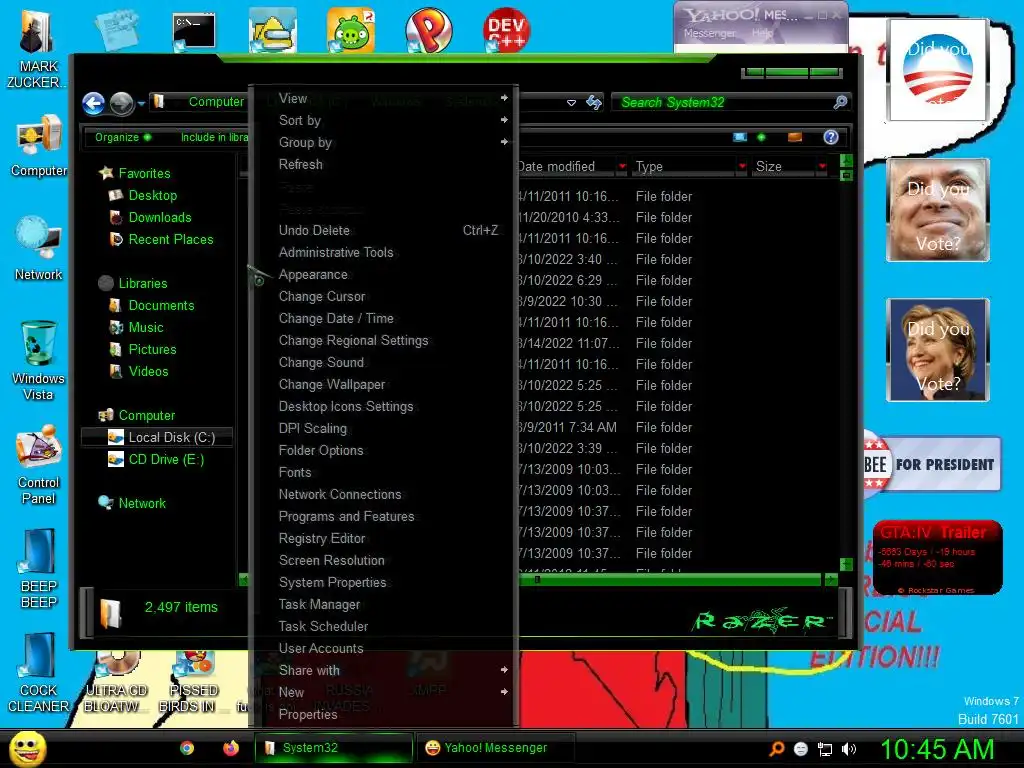
Task: Select Local Disk (C:) in navigation pane
Action: (157, 438)
